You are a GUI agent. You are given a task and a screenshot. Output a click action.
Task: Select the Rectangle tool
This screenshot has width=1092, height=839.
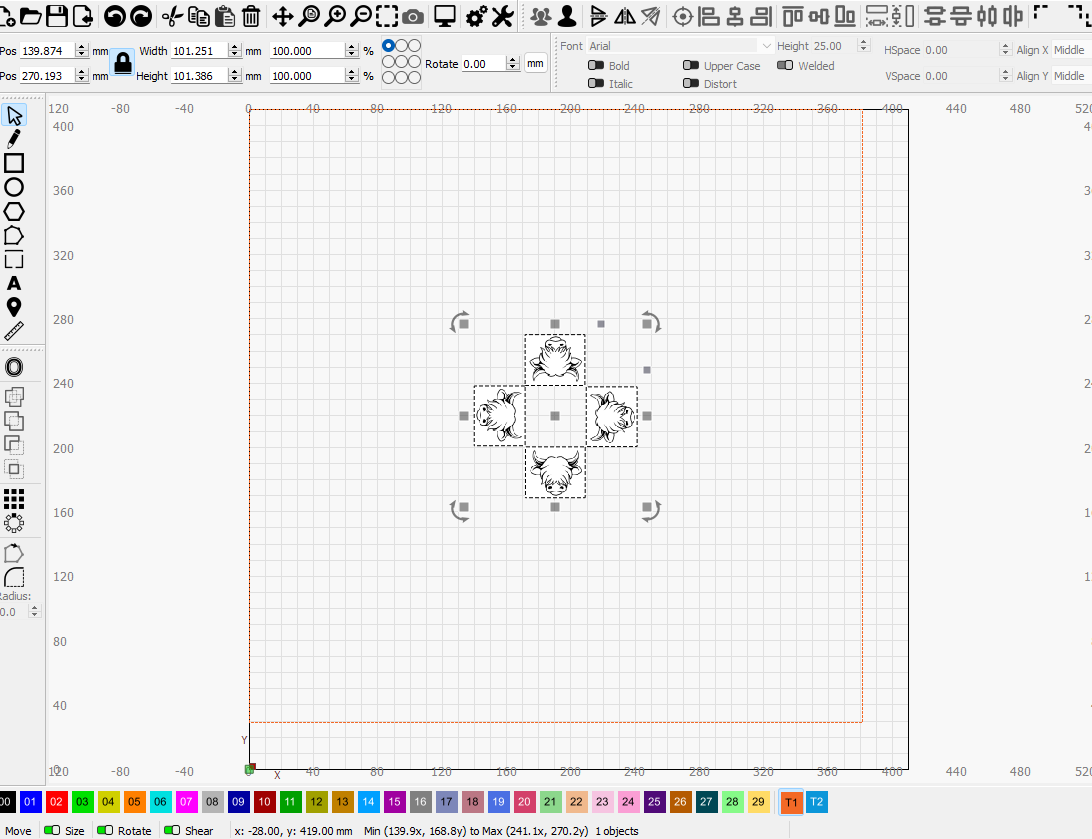click(x=14, y=163)
